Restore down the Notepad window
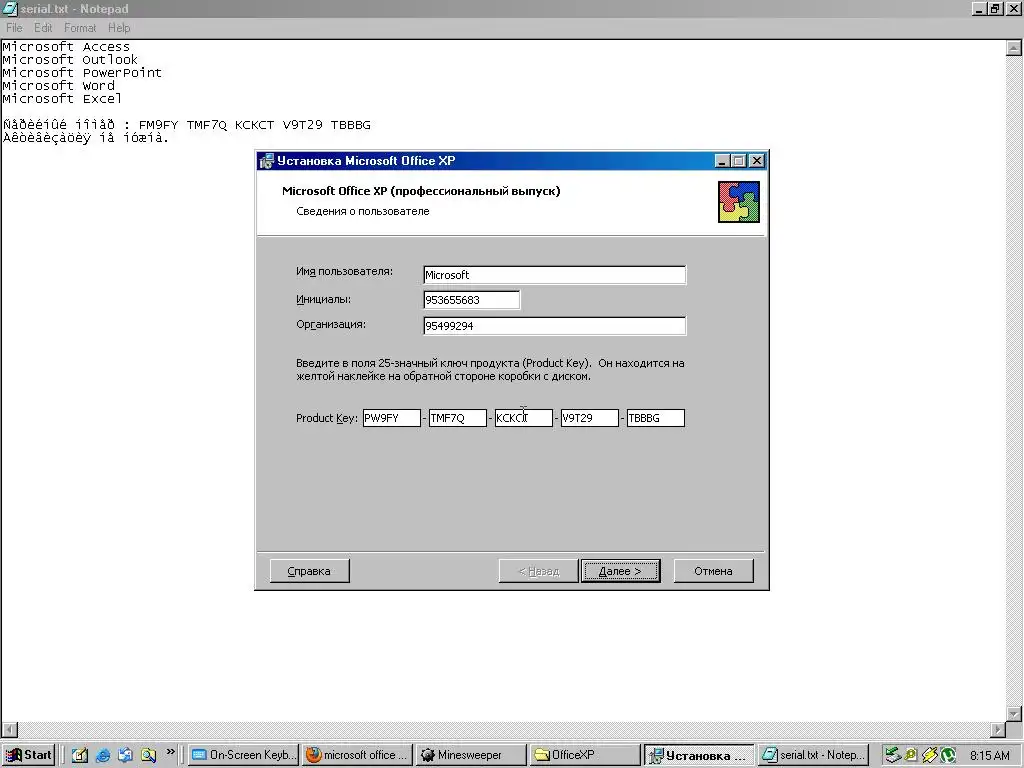 coord(996,8)
